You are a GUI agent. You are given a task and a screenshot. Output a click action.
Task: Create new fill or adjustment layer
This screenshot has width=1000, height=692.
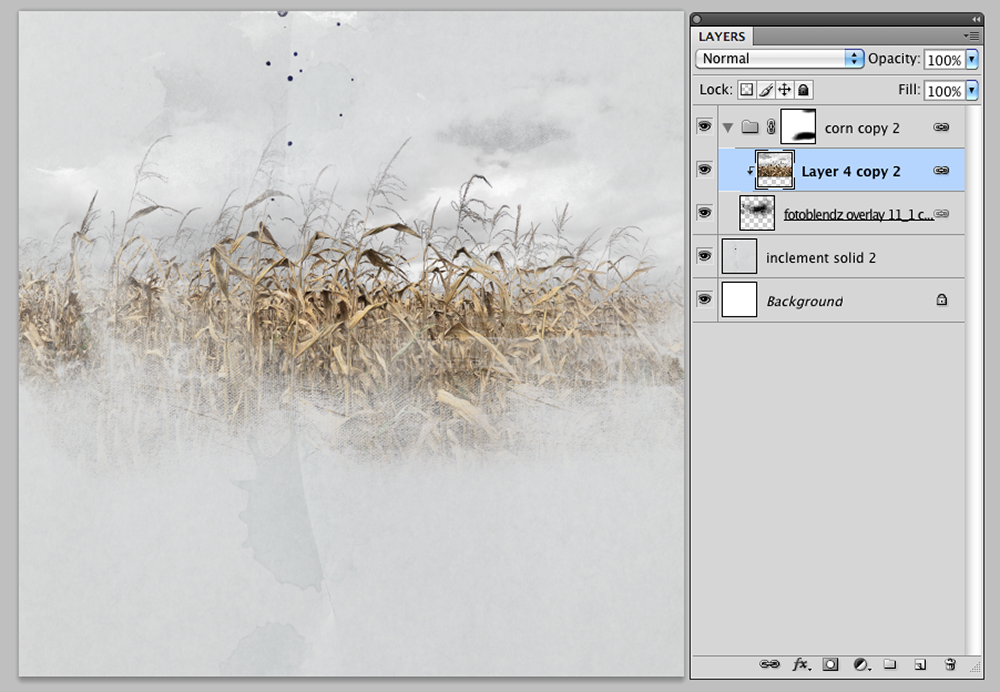862,665
